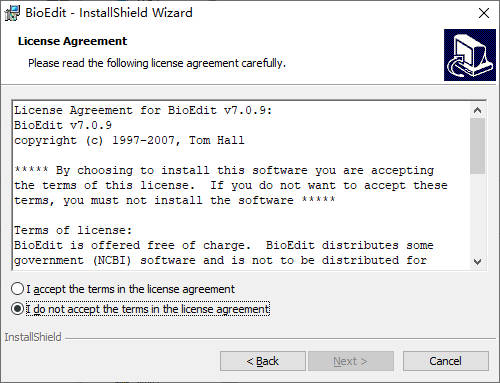Click the 'License Agreement' bold heading

tap(72, 41)
